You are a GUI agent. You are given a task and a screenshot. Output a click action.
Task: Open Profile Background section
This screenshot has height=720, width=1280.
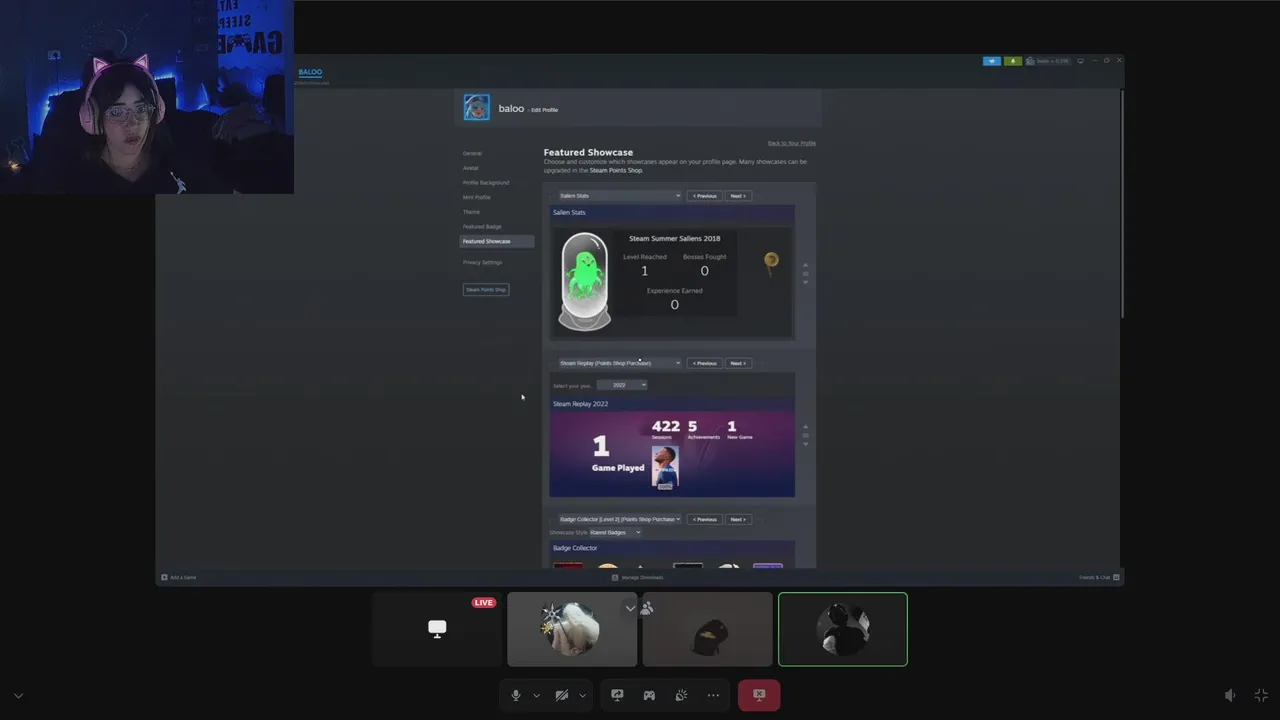[486, 183]
